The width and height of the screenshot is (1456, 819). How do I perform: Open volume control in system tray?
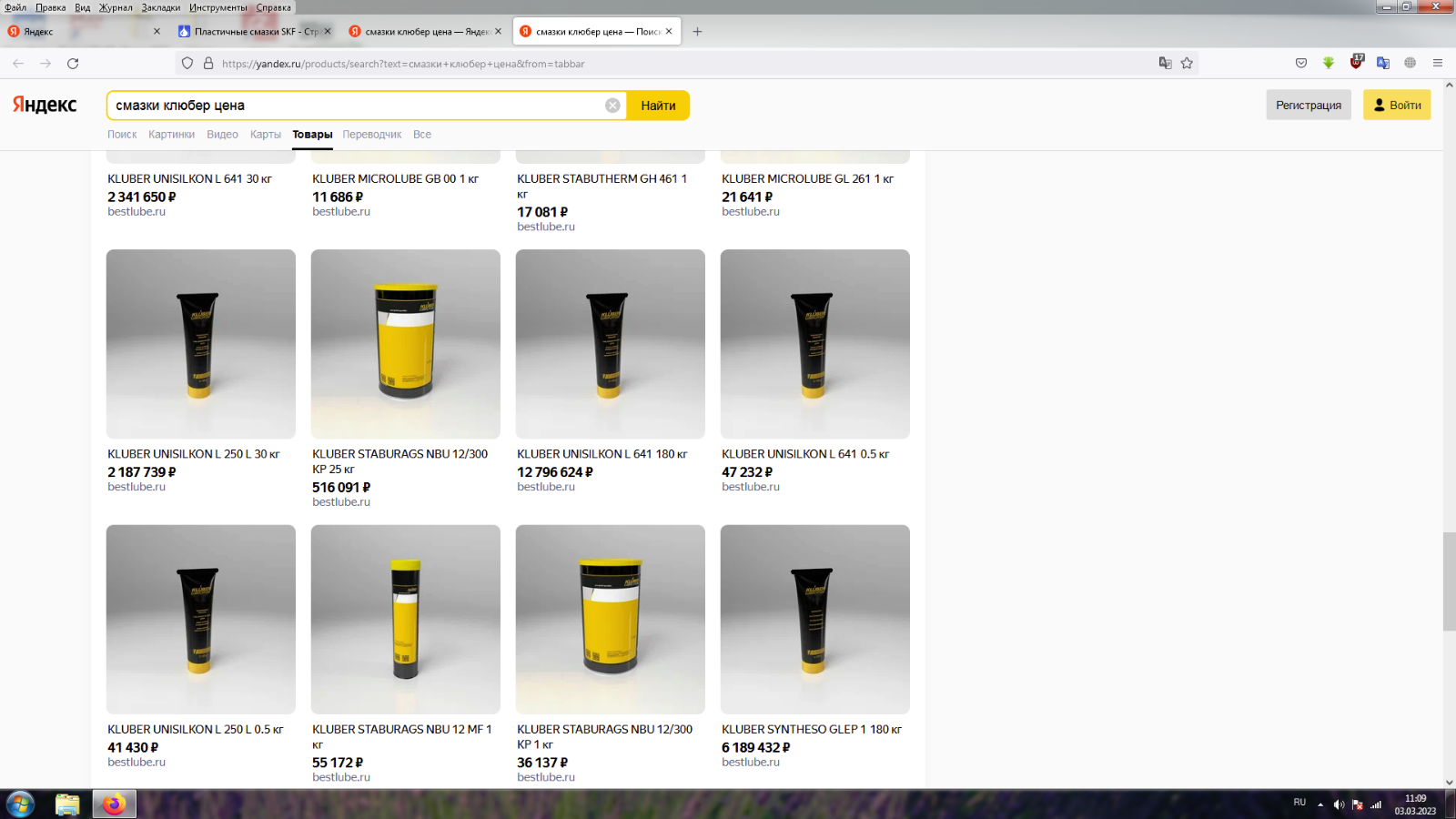[1339, 804]
